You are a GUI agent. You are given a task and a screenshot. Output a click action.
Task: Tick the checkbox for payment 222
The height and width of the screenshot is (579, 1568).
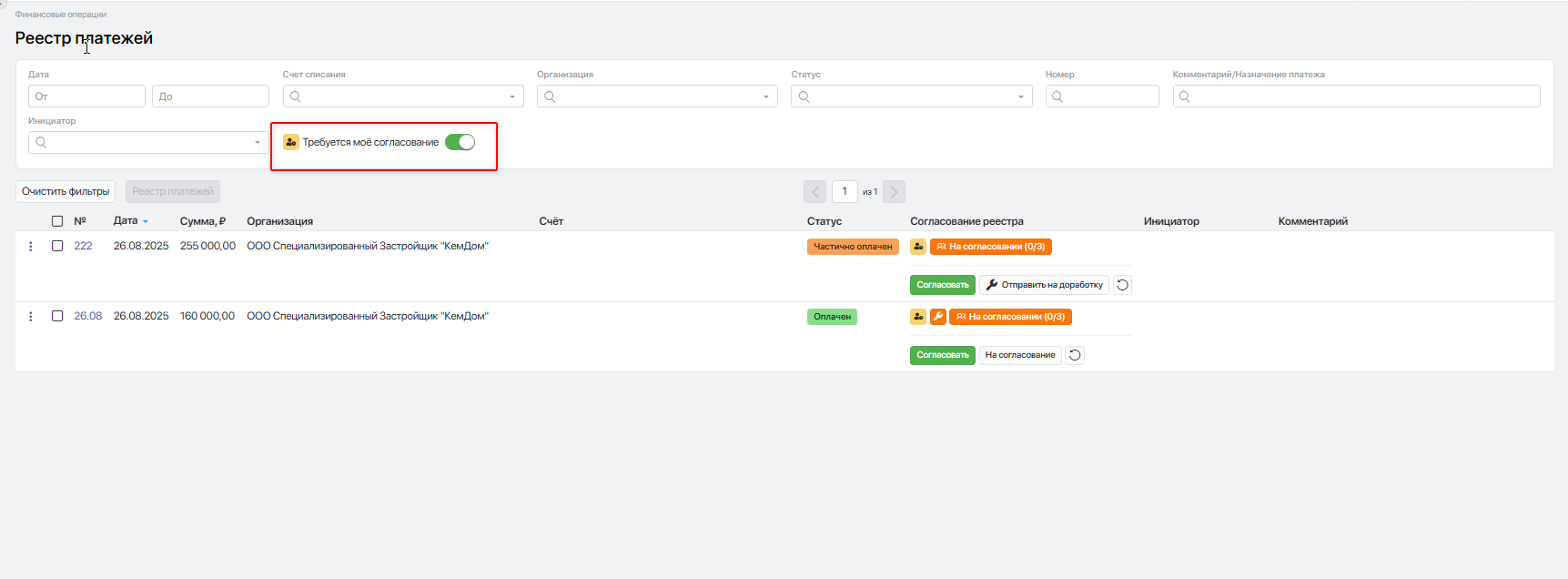pos(57,246)
